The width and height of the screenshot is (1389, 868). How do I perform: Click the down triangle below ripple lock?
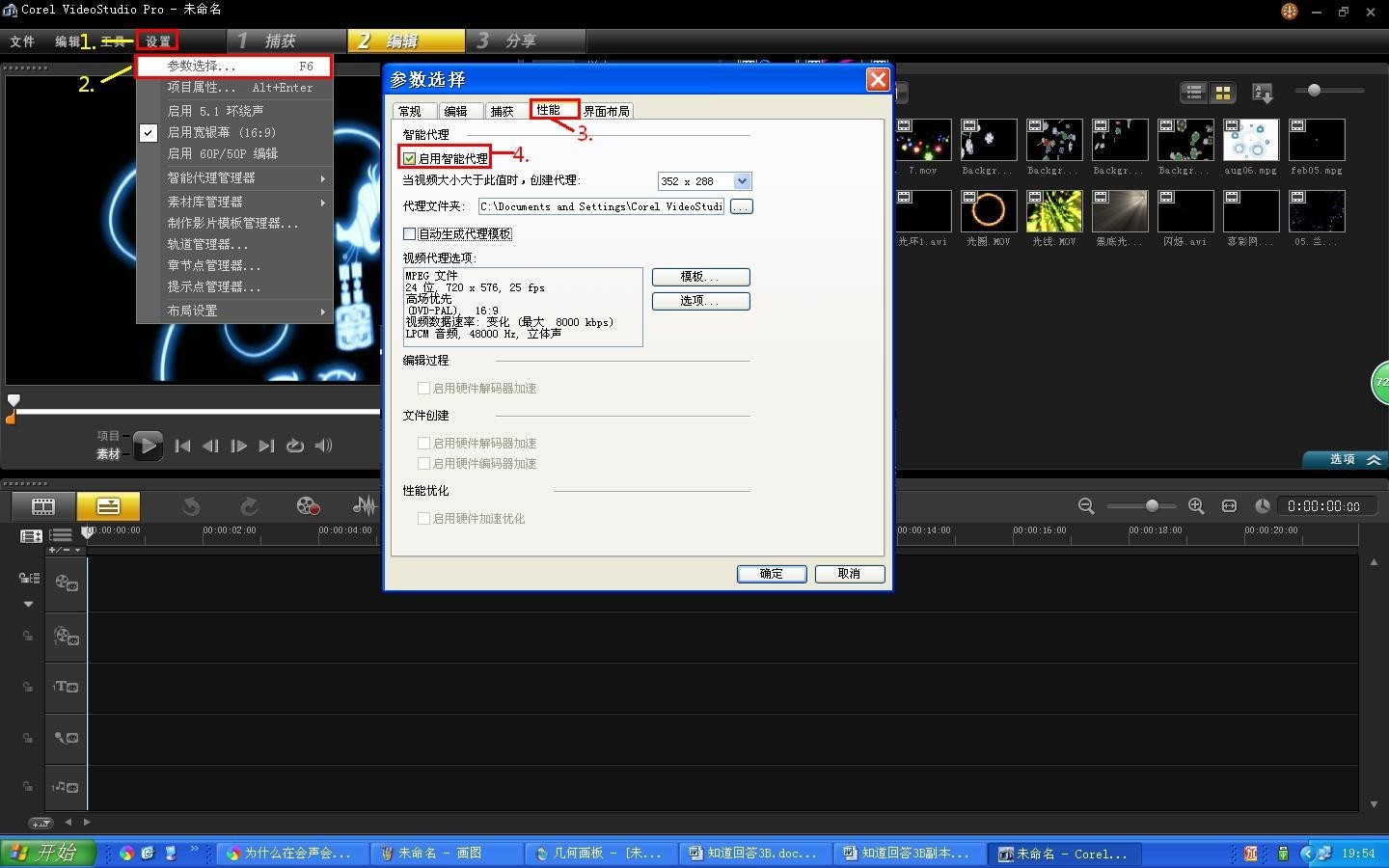28,604
